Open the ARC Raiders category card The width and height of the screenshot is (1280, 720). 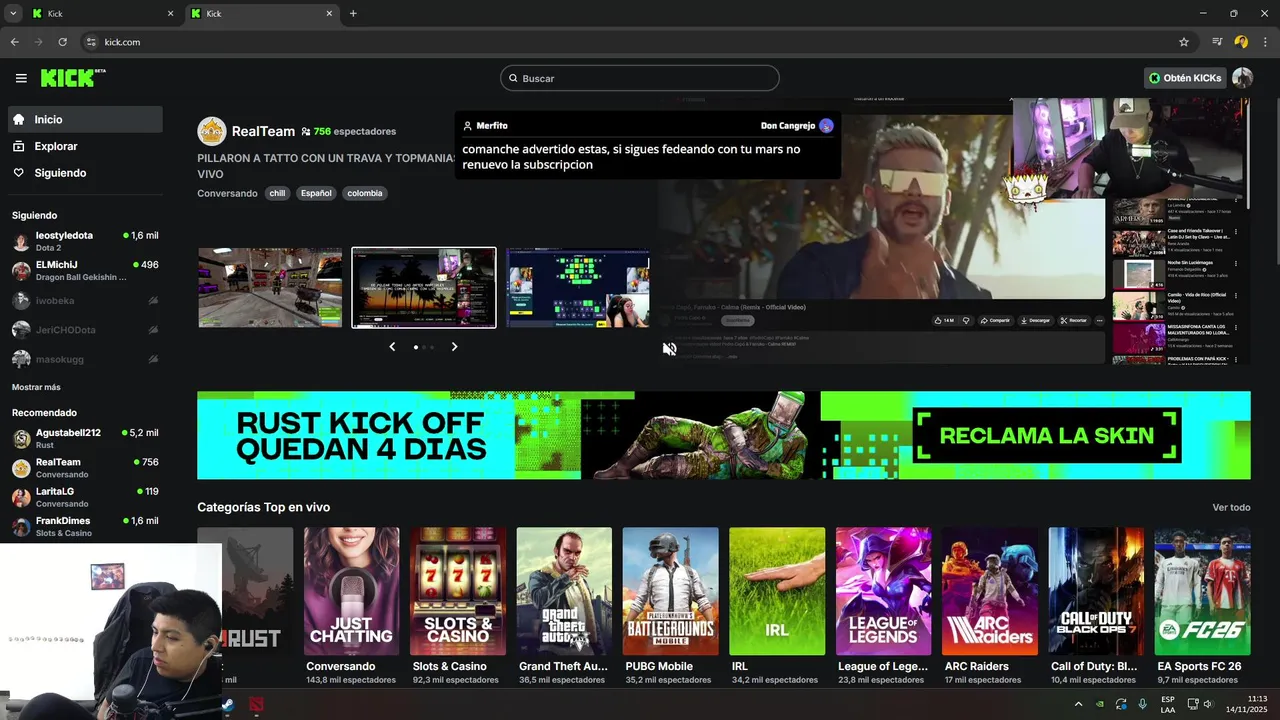tap(990, 591)
